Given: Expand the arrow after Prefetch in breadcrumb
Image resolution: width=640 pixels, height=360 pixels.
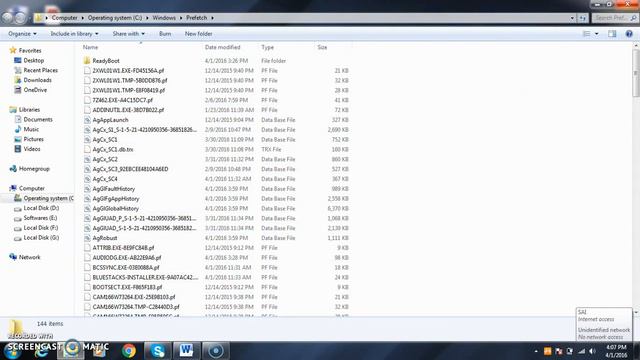Looking at the screenshot, I should (212, 18).
